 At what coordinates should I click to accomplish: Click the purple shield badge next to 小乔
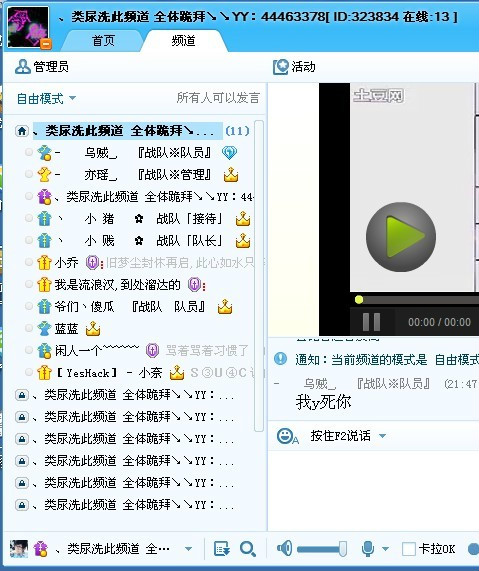[93, 263]
